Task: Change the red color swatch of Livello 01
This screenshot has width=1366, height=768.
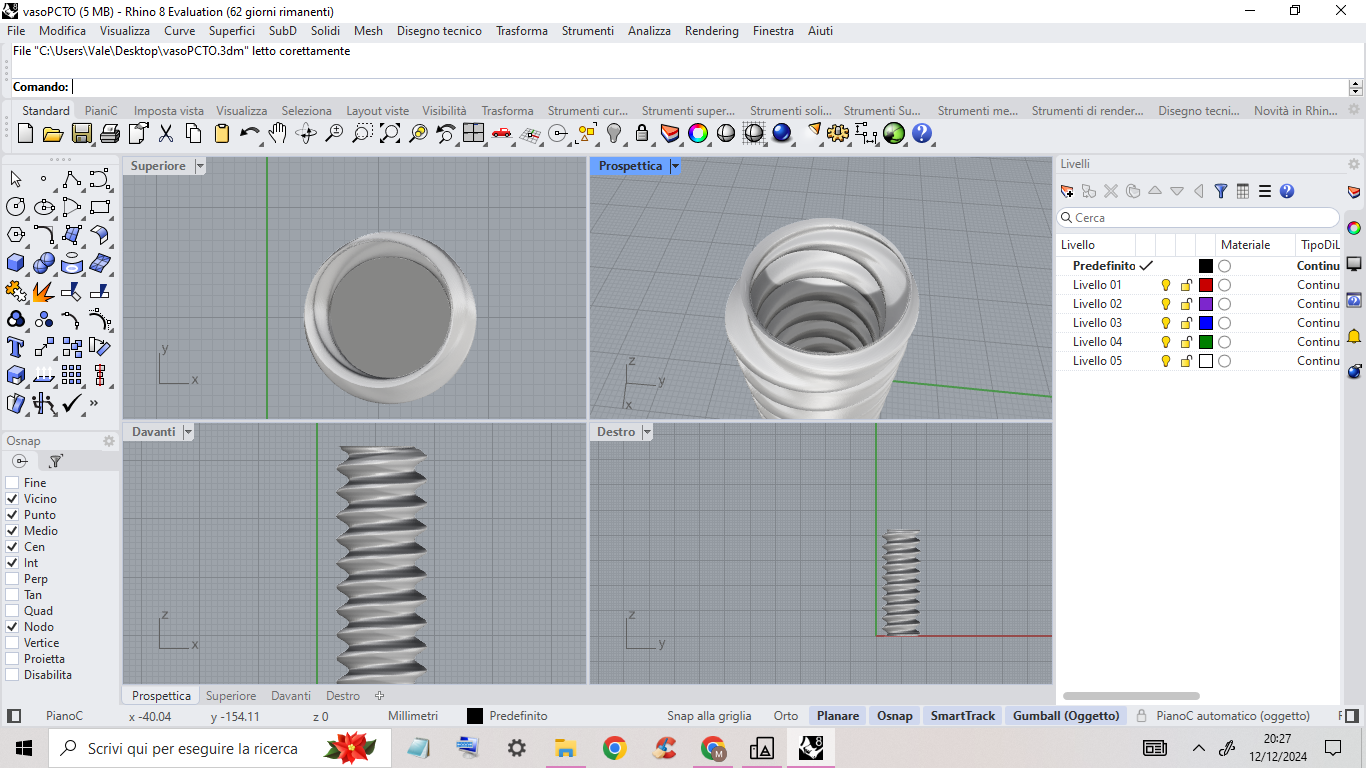Action: point(1206,285)
